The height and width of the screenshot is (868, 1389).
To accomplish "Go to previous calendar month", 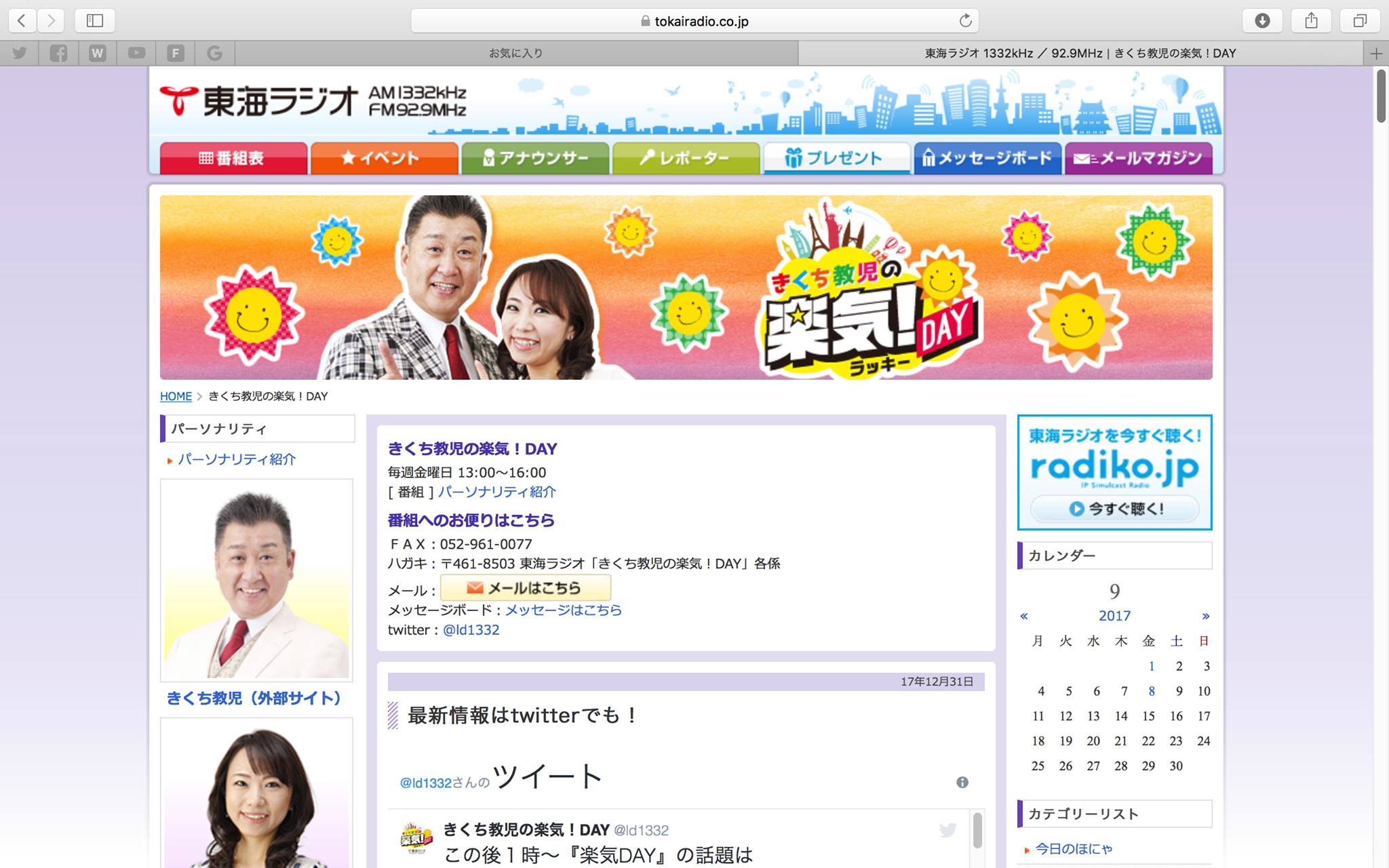I will [x=1024, y=616].
